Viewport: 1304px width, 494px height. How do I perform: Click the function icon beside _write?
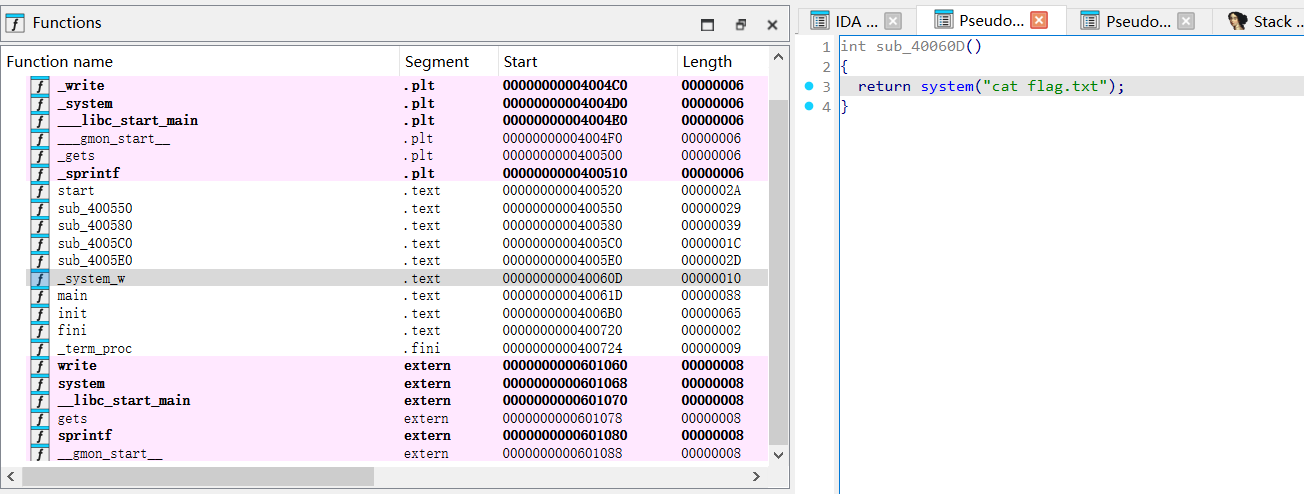point(40,86)
